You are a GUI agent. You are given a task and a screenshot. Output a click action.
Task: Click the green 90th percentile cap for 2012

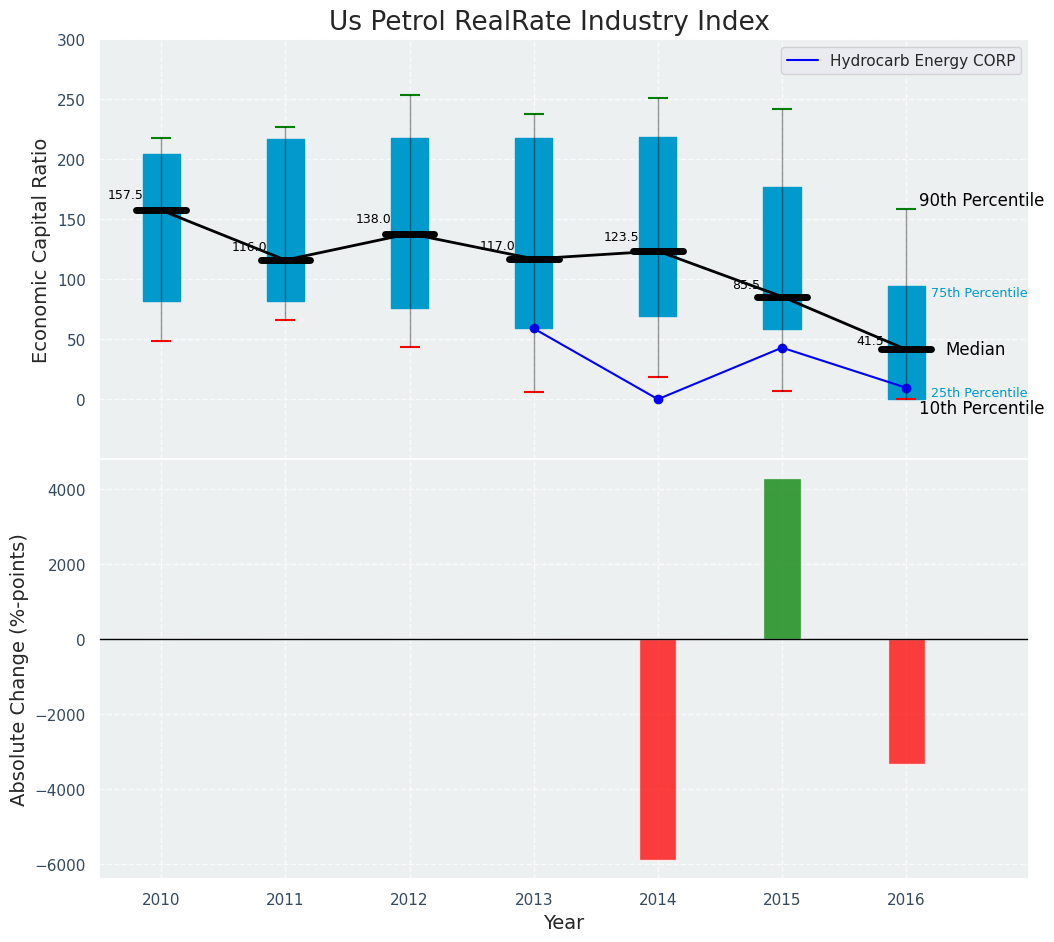click(410, 95)
